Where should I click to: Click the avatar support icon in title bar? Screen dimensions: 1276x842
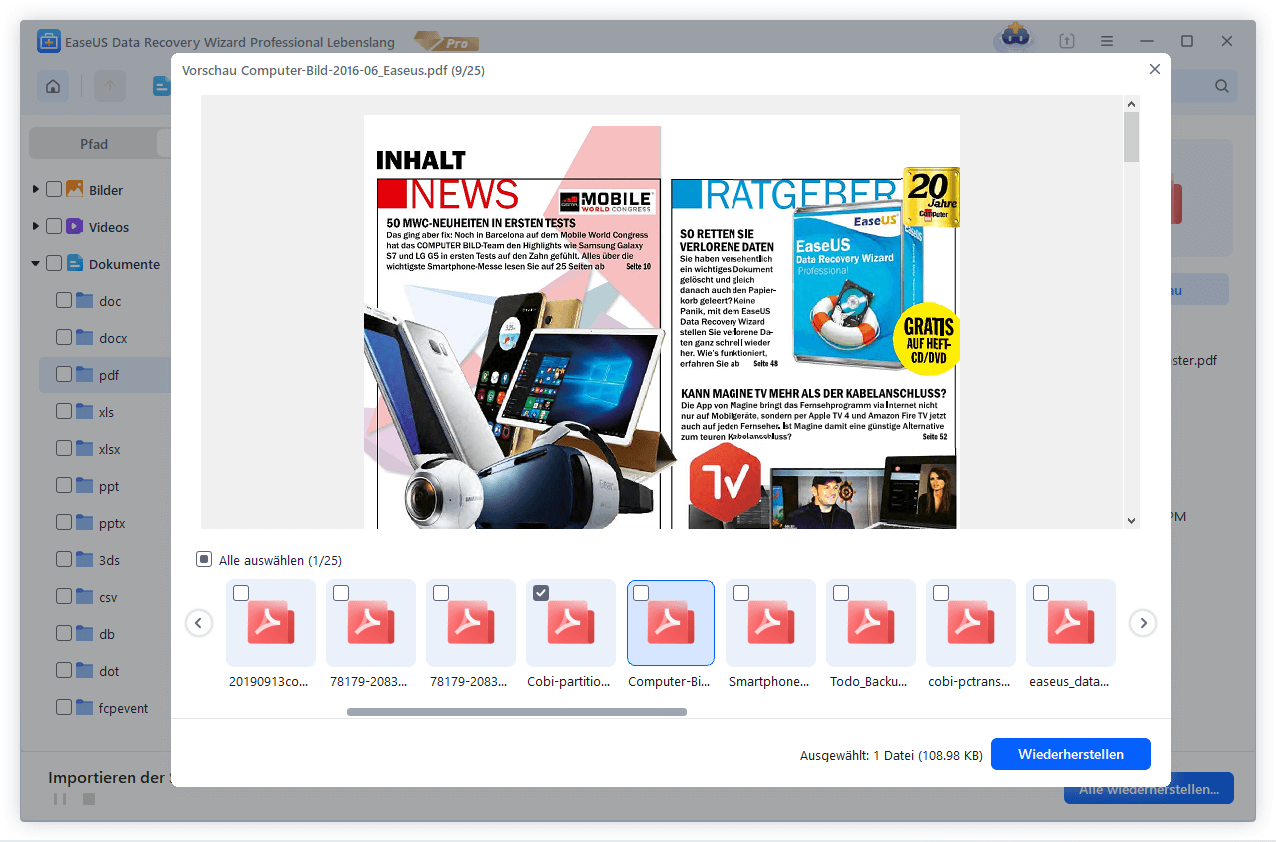[1013, 39]
